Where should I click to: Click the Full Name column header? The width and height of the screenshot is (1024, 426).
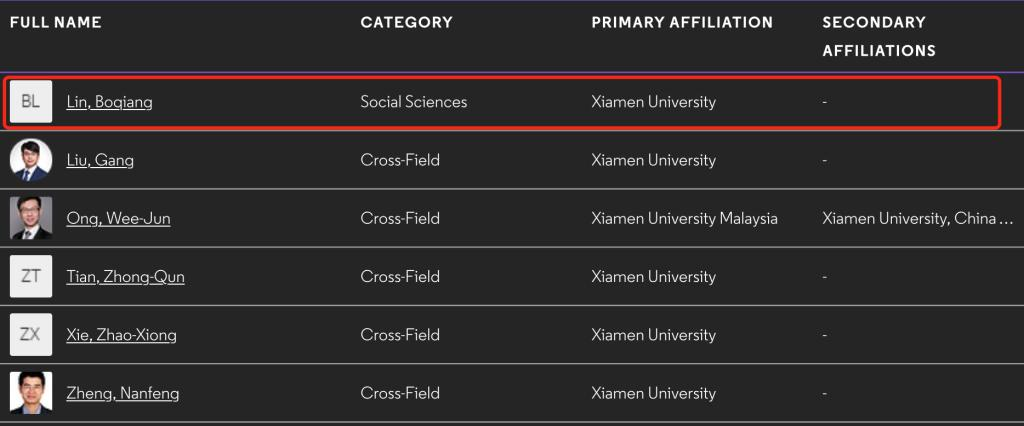coord(56,22)
